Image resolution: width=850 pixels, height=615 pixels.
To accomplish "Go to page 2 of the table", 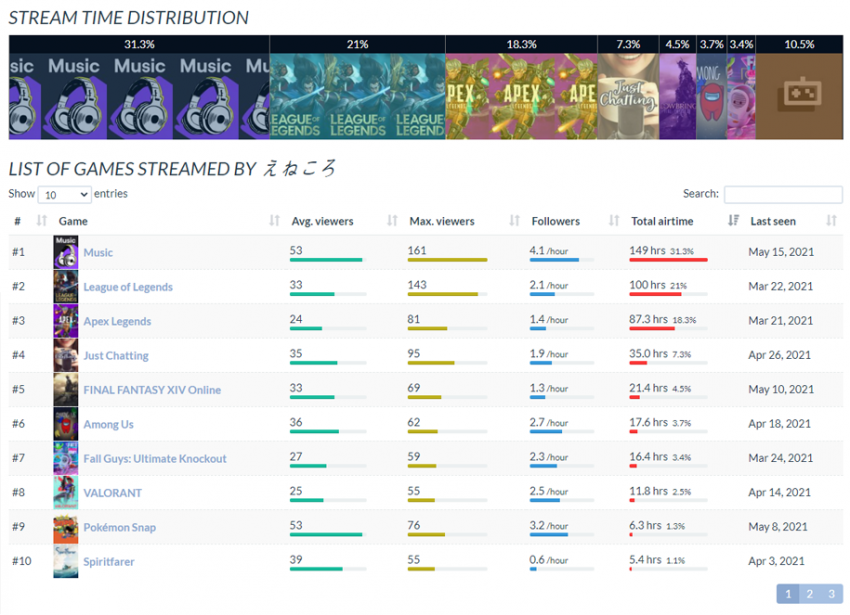I will [x=809, y=594].
